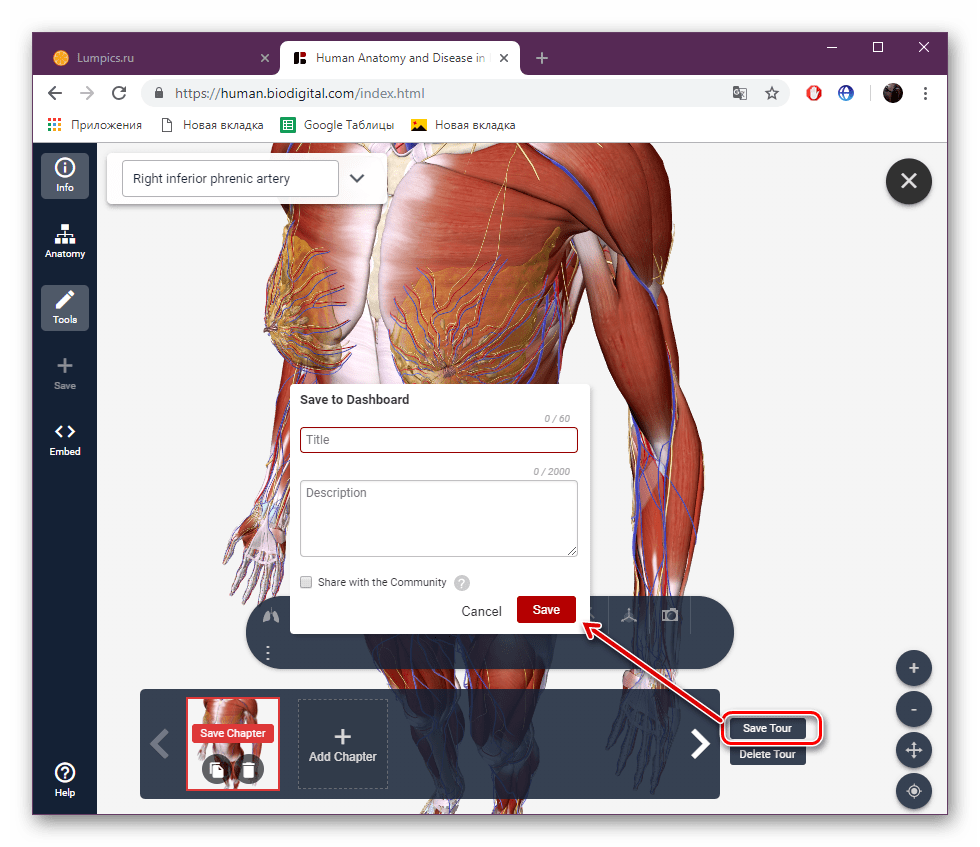Cancel the Save to Dashboard dialog
980x847 pixels.
pyautogui.click(x=481, y=610)
